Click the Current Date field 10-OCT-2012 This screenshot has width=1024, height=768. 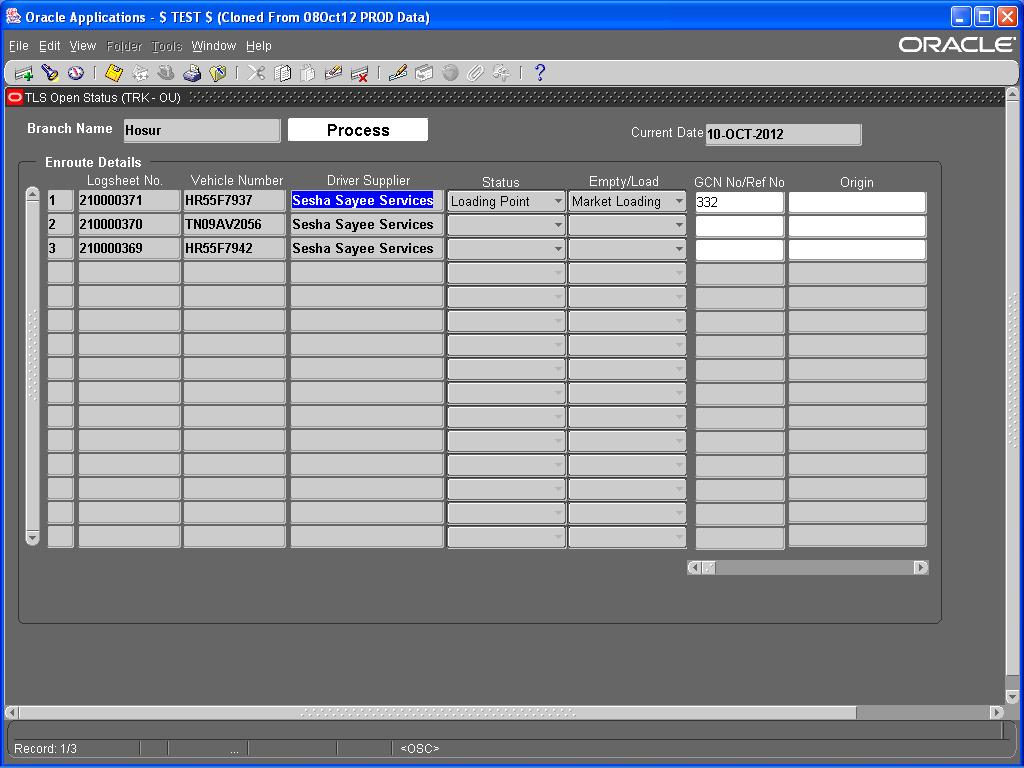point(783,135)
